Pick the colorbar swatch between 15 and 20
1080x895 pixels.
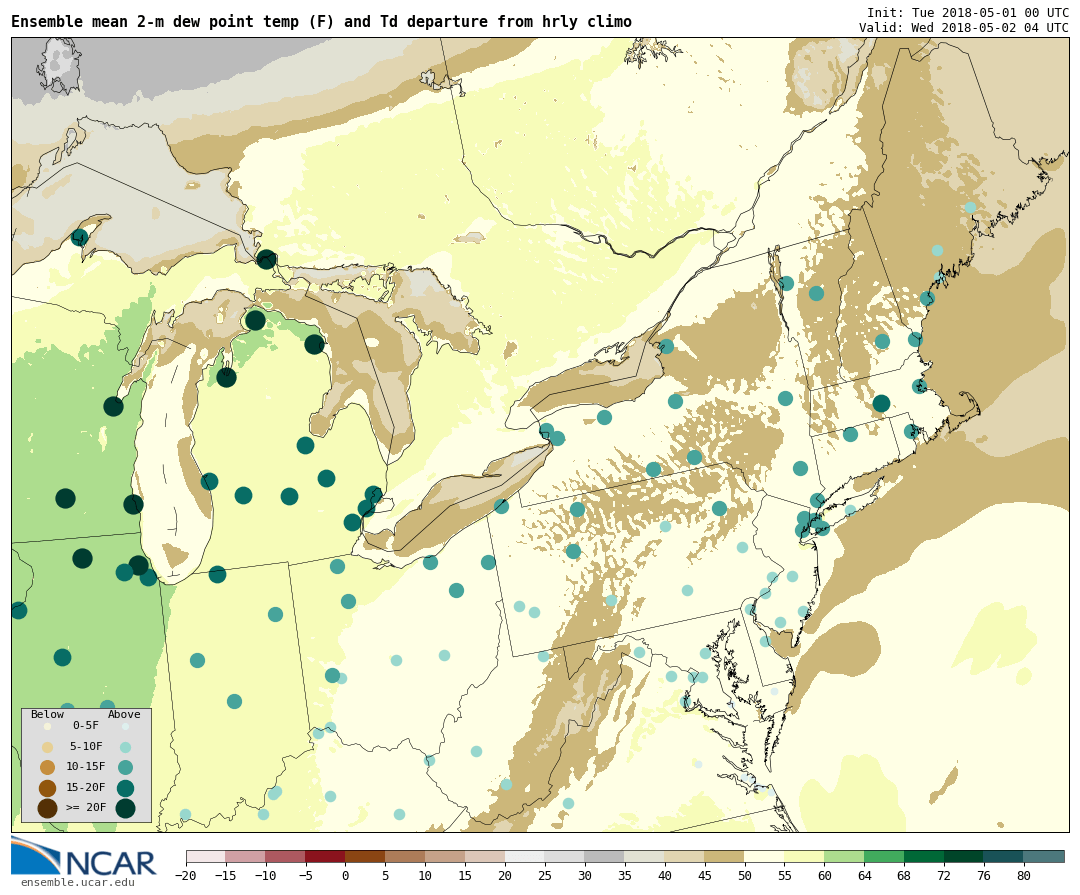[x=485, y=856]
